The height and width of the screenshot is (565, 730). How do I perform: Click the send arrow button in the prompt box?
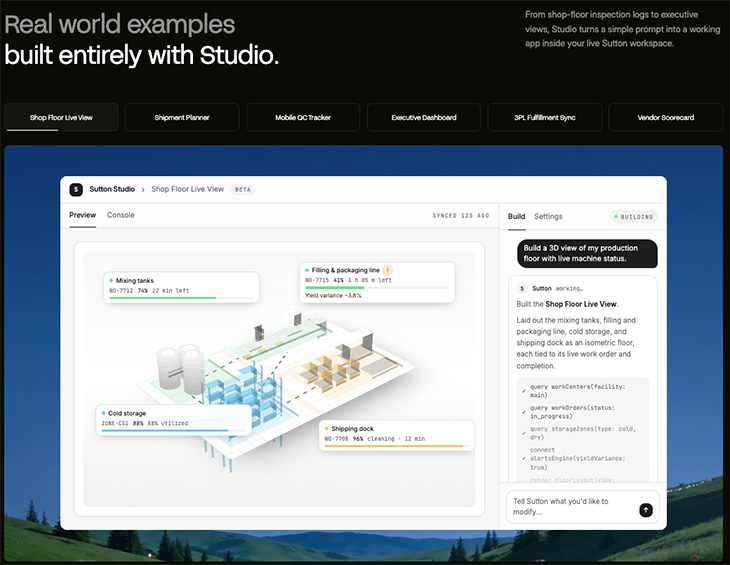pos(646,510)
